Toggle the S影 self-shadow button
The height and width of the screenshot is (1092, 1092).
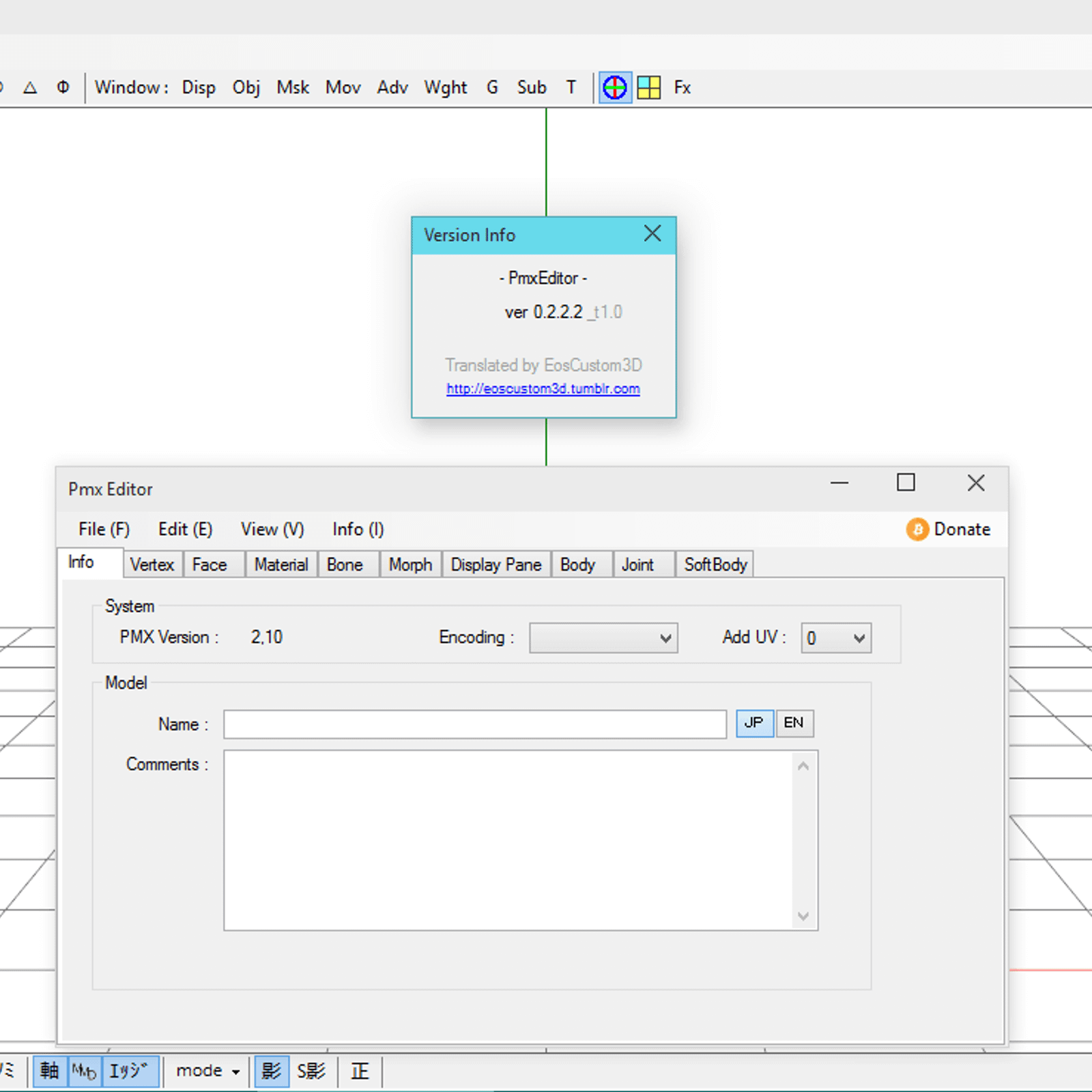pos(311,1071)
